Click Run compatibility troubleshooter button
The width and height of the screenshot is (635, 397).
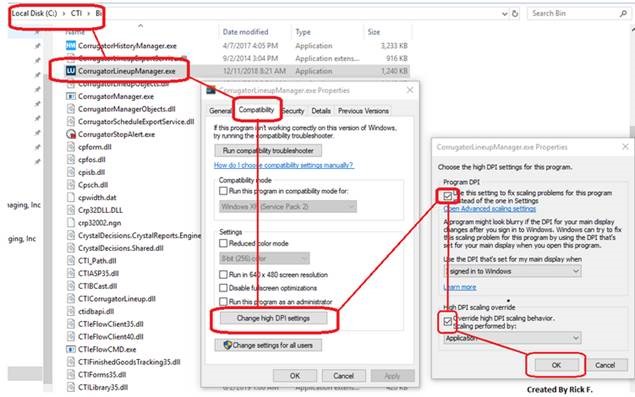268,151
